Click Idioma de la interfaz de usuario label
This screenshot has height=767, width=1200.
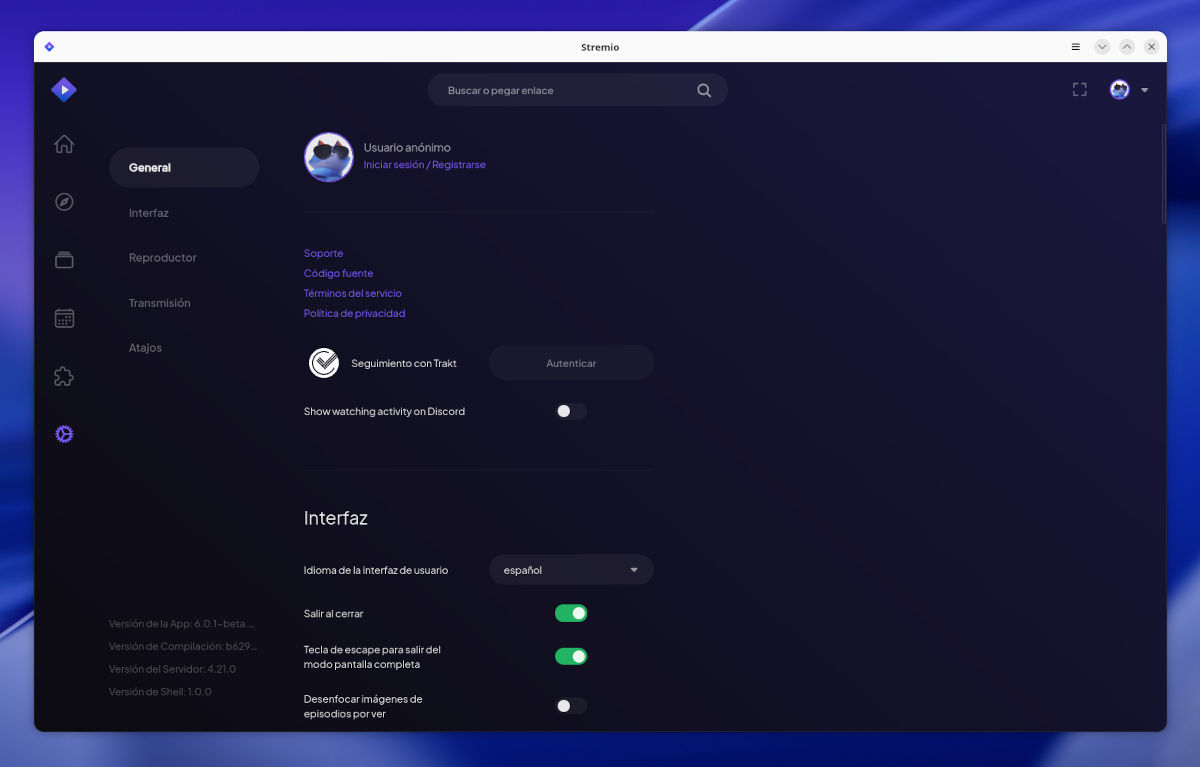click(376, 570)
